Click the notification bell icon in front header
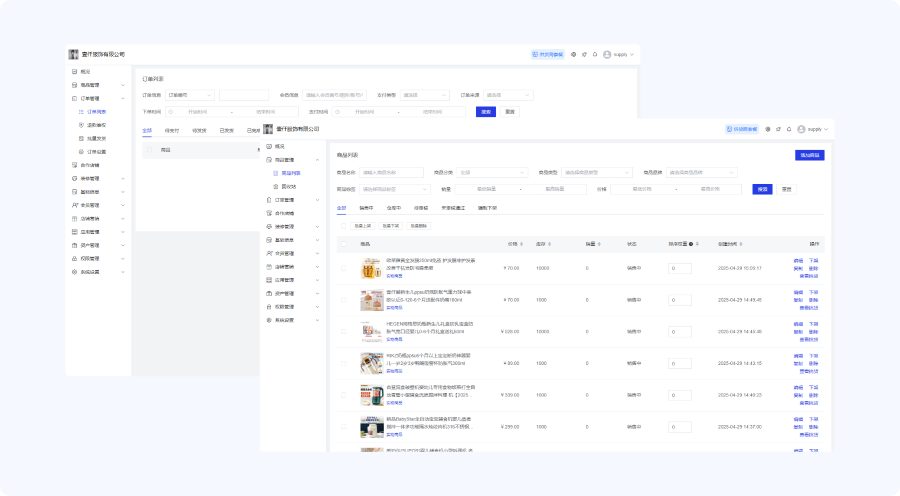 coord(788,129)
